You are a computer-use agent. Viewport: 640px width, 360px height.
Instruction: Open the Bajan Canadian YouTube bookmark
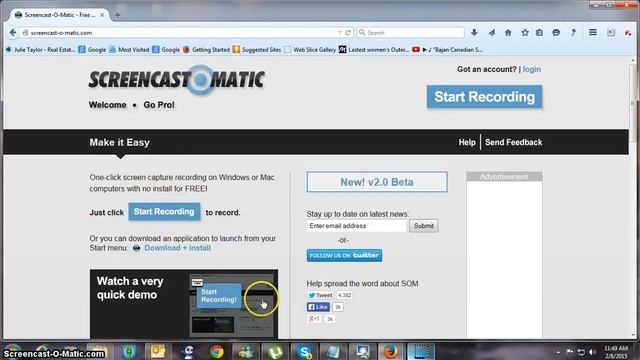coord(447,49)
